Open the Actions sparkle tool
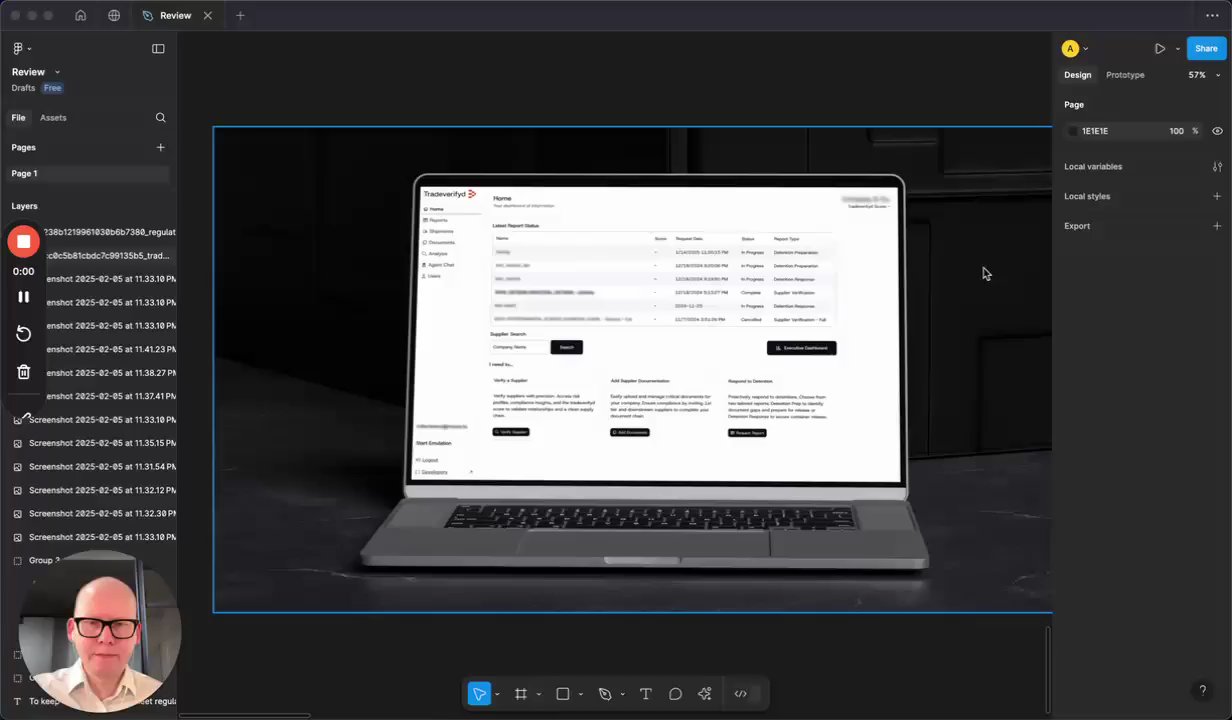This screenshot has width=1232, height=720. tap(705, 694)
